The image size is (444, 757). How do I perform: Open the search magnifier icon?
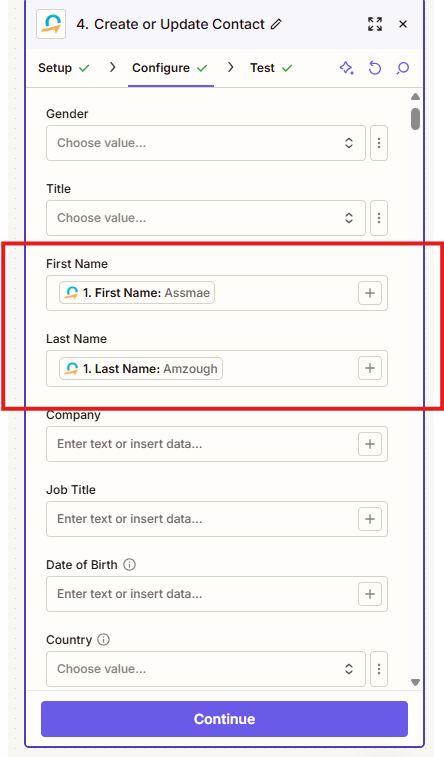402,68
